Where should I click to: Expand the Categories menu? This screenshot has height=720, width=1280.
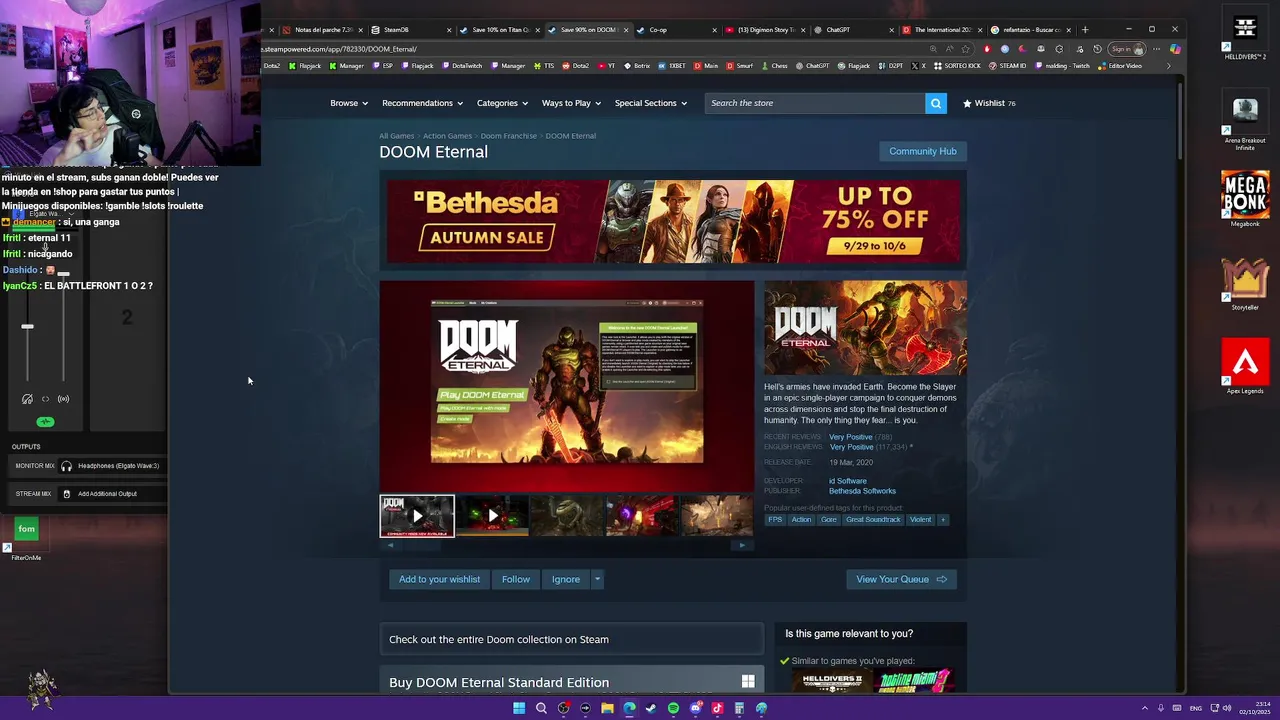click(x=503, y=103)
